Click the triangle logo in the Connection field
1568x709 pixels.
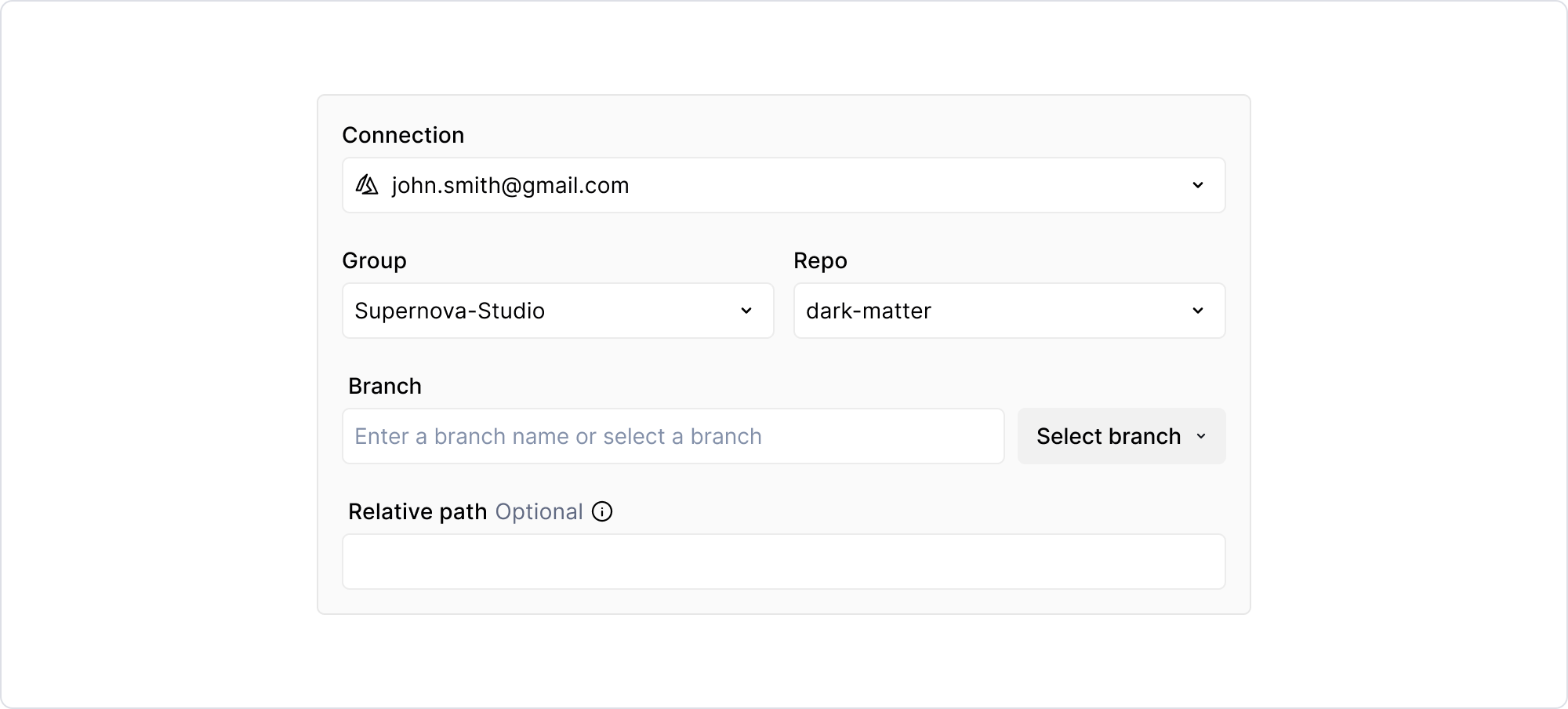coord(368,185)
